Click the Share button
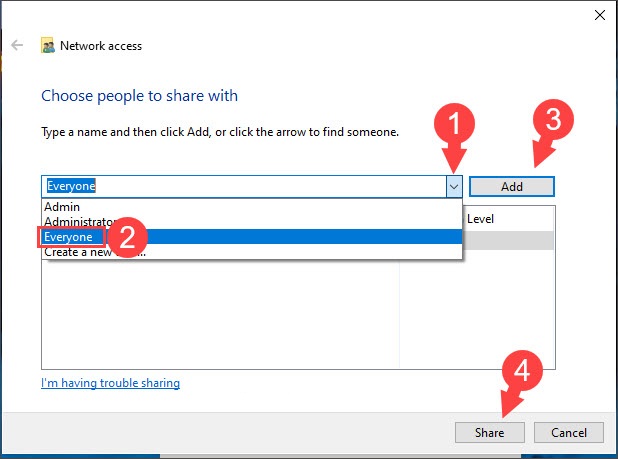 click(x=490, y=433)
